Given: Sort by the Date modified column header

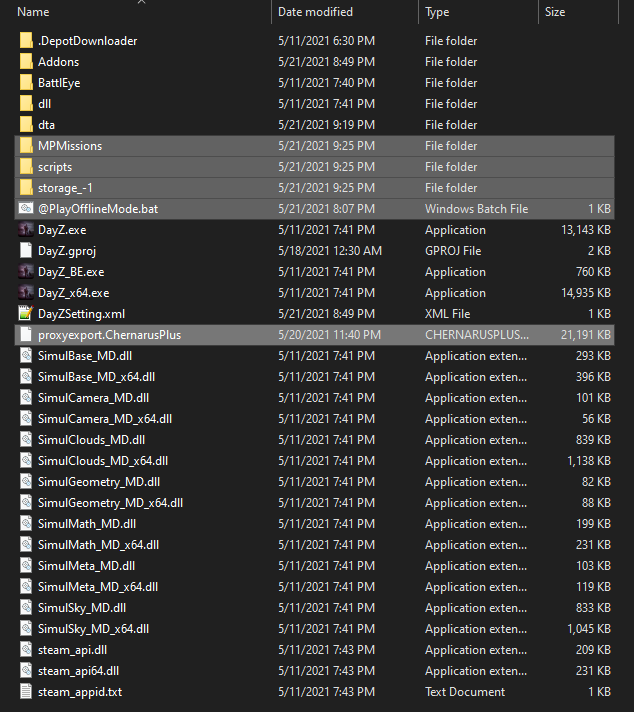Looking at the screenshot, I should [x=315, y=12].
